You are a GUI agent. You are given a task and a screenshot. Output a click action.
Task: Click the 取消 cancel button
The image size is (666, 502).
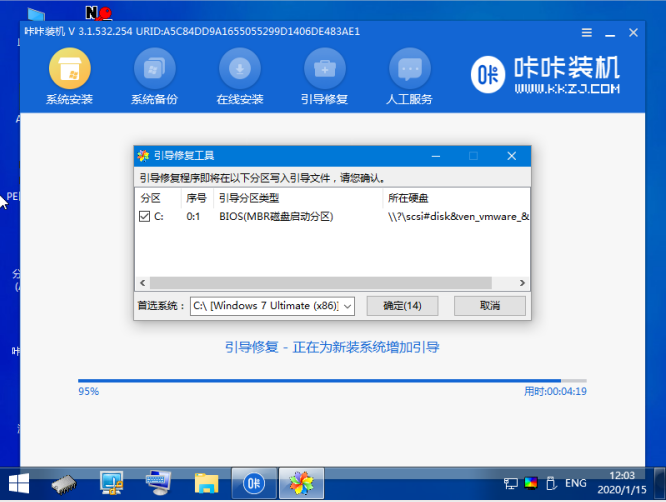[489, 305]
